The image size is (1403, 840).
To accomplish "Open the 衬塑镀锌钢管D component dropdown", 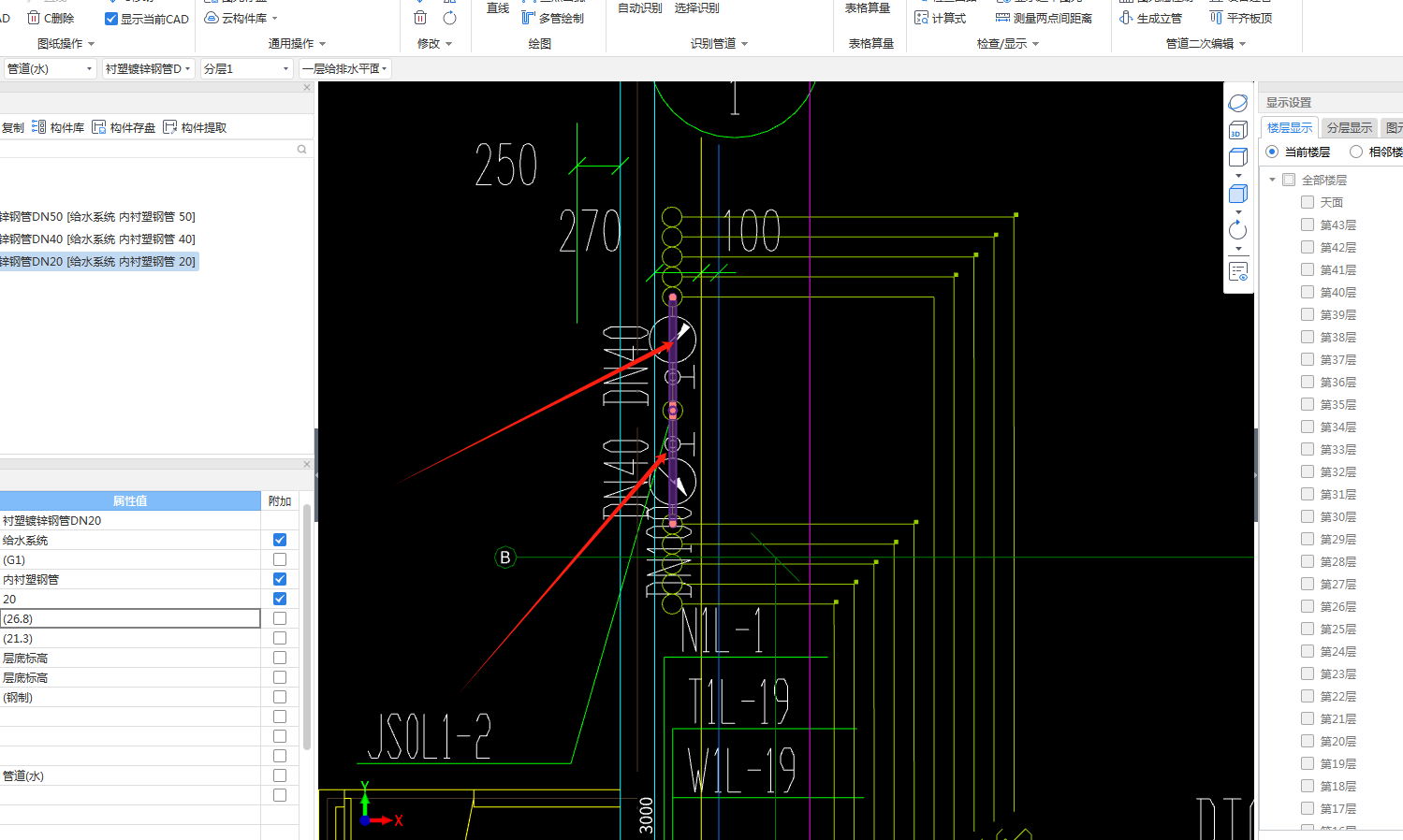I will point(148,68).
